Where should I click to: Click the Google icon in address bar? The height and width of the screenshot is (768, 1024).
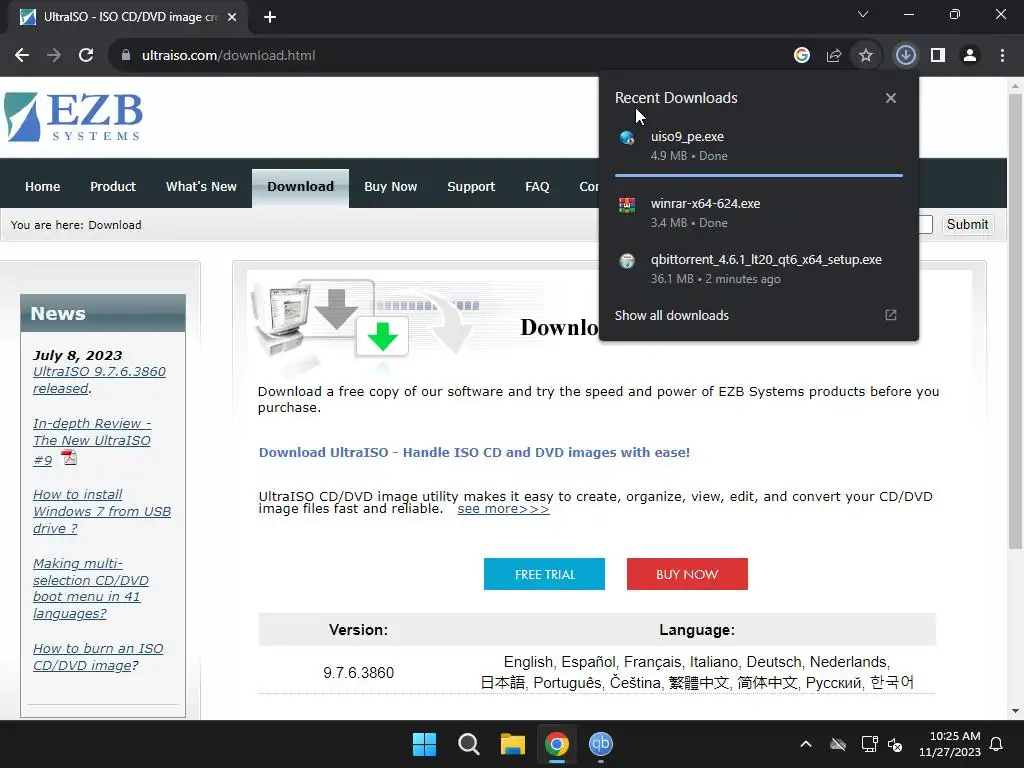pyautogui.click(x=802, y=56)
